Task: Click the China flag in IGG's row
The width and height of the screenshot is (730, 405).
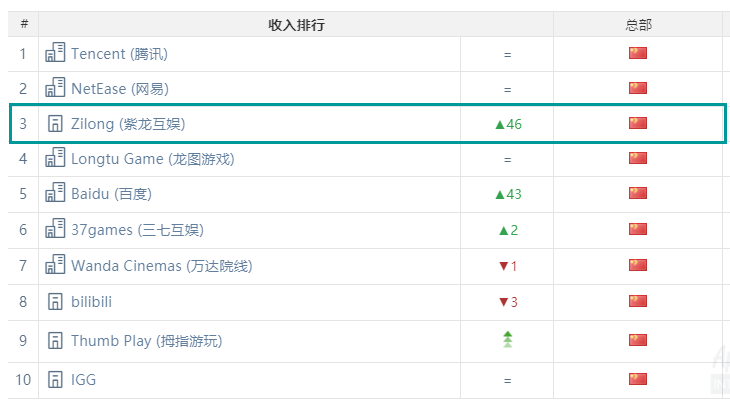Action: tap(638, 379)
